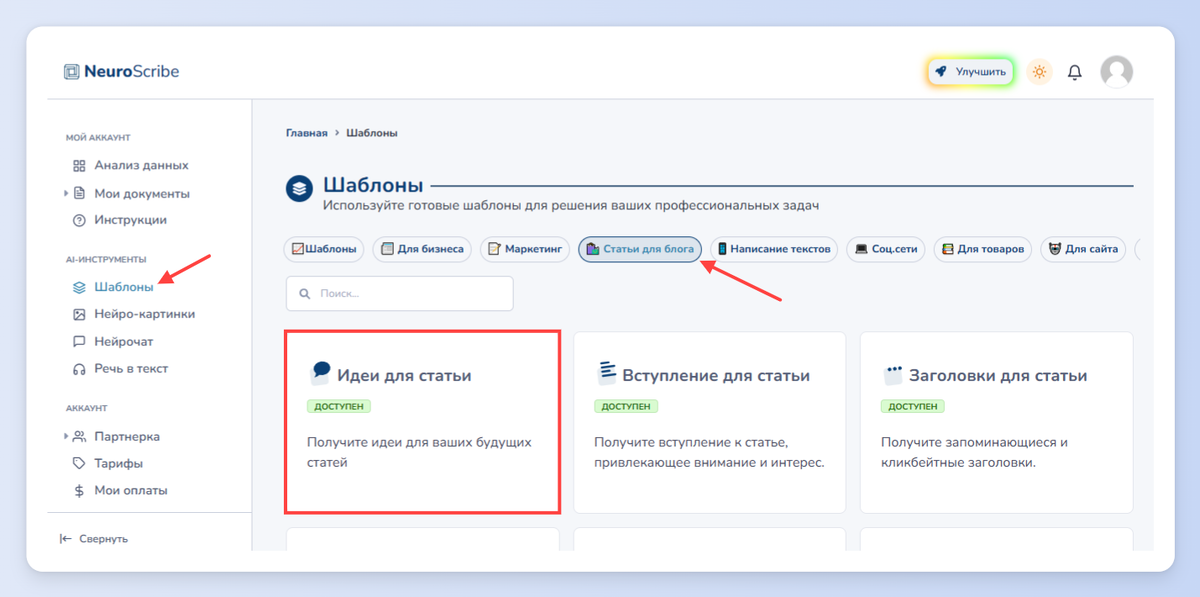Open Речь в текст in sidebar
The image size is (1200, 597).
131,369
